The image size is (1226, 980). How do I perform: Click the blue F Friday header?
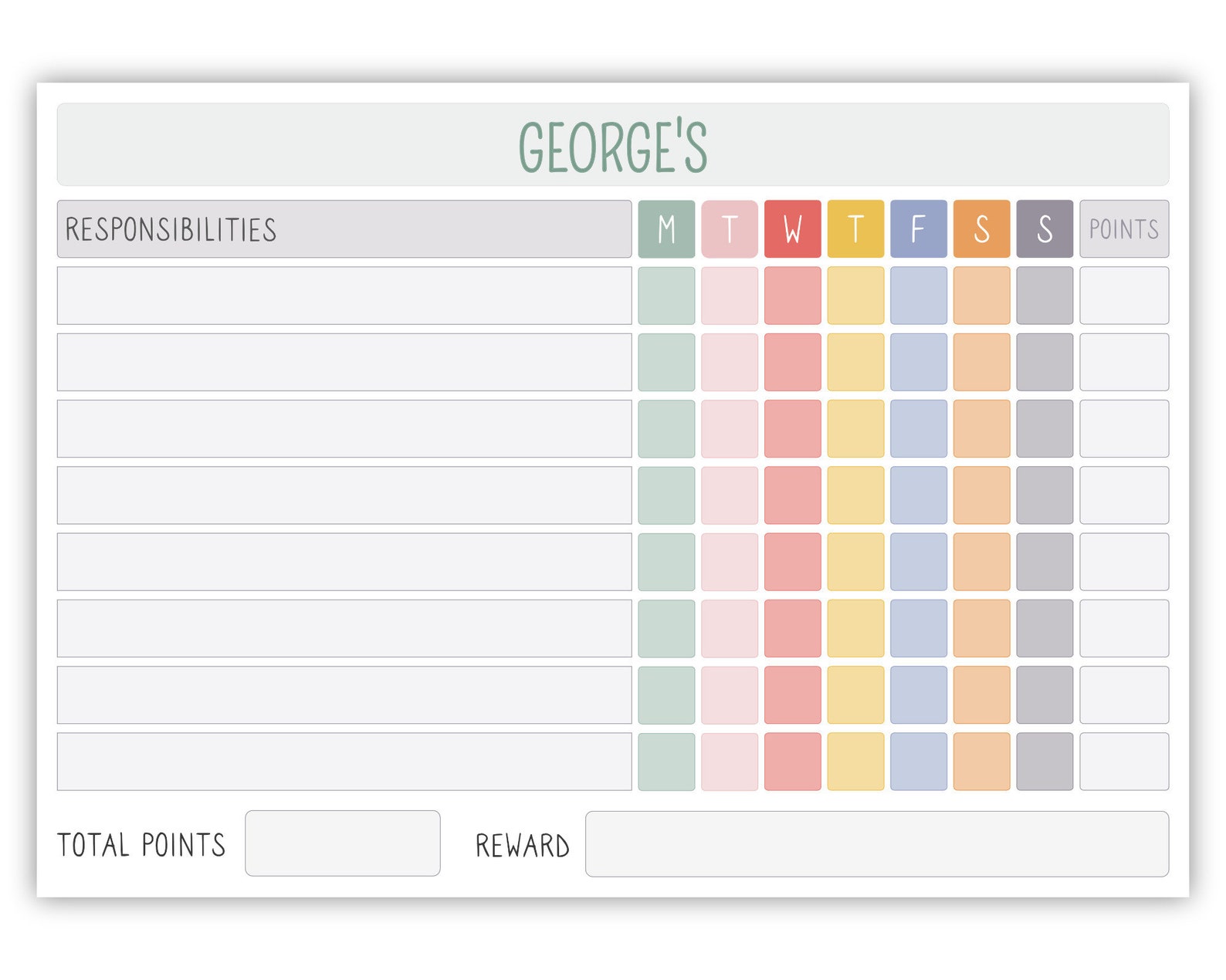point(919,229)
